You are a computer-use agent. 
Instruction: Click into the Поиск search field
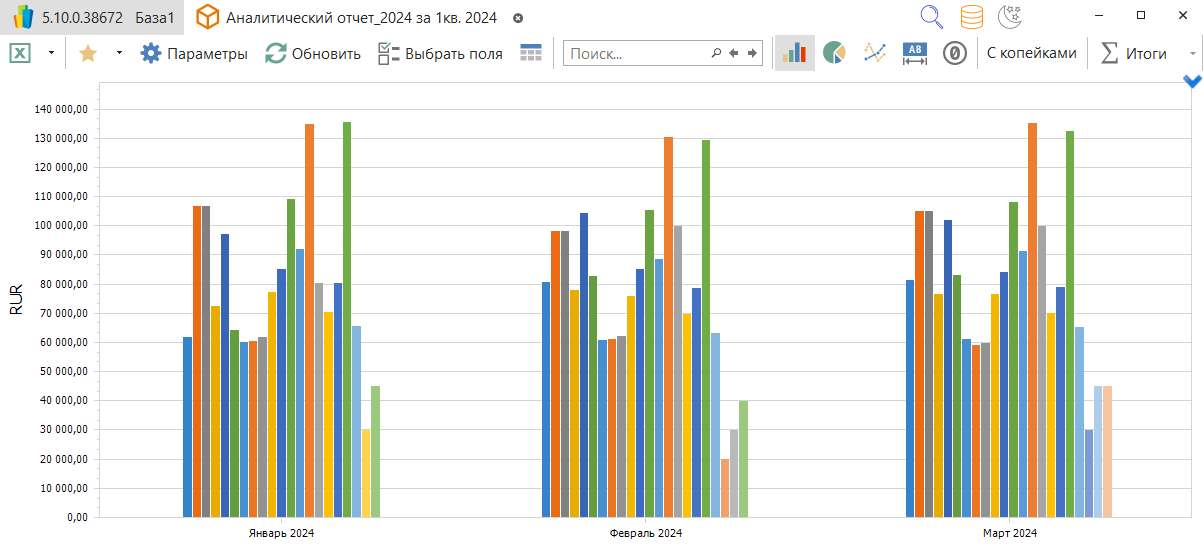pyautogui.click(x=635, y=53)
